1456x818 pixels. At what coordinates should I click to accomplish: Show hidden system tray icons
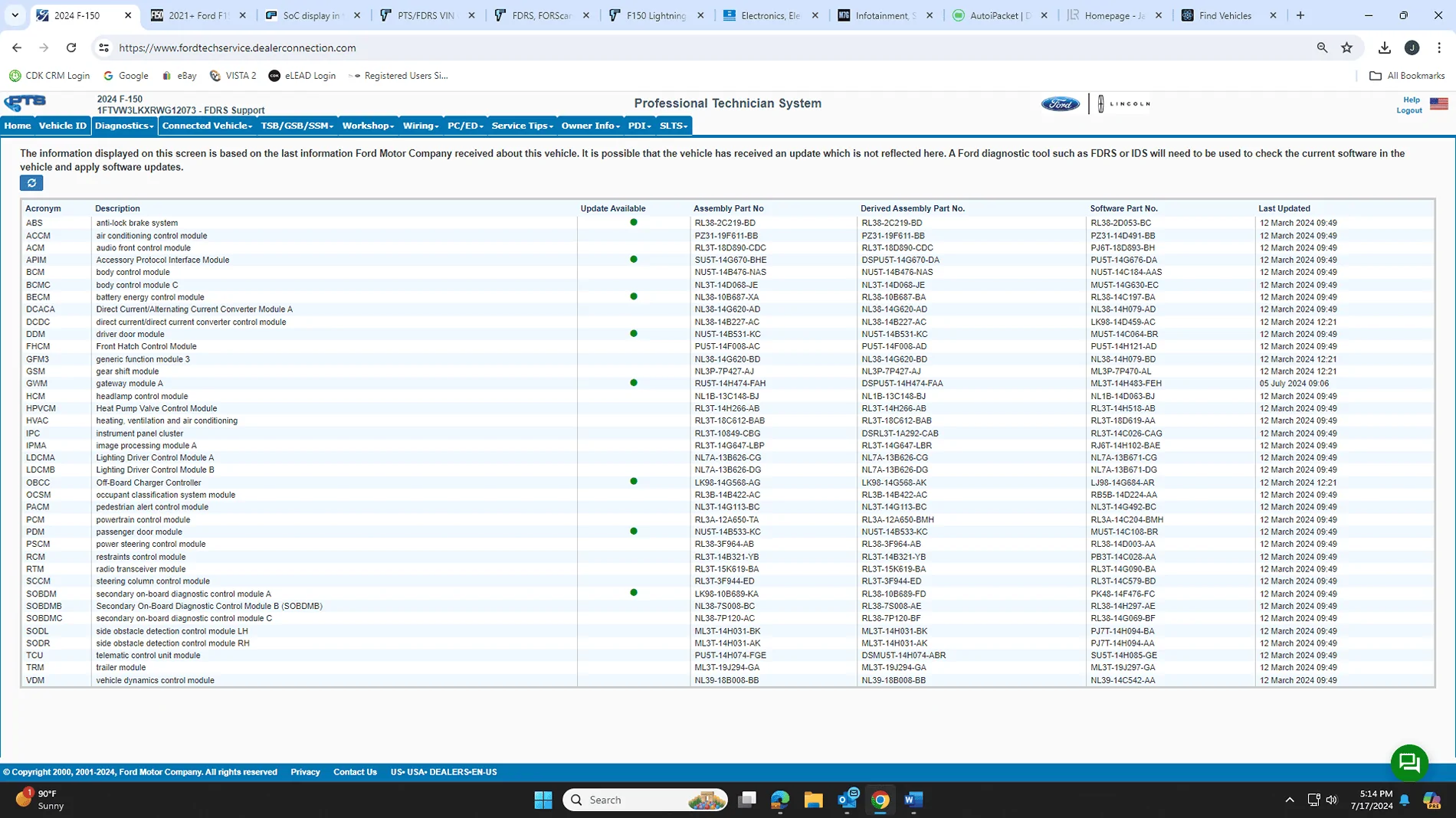click(1290, 800)
